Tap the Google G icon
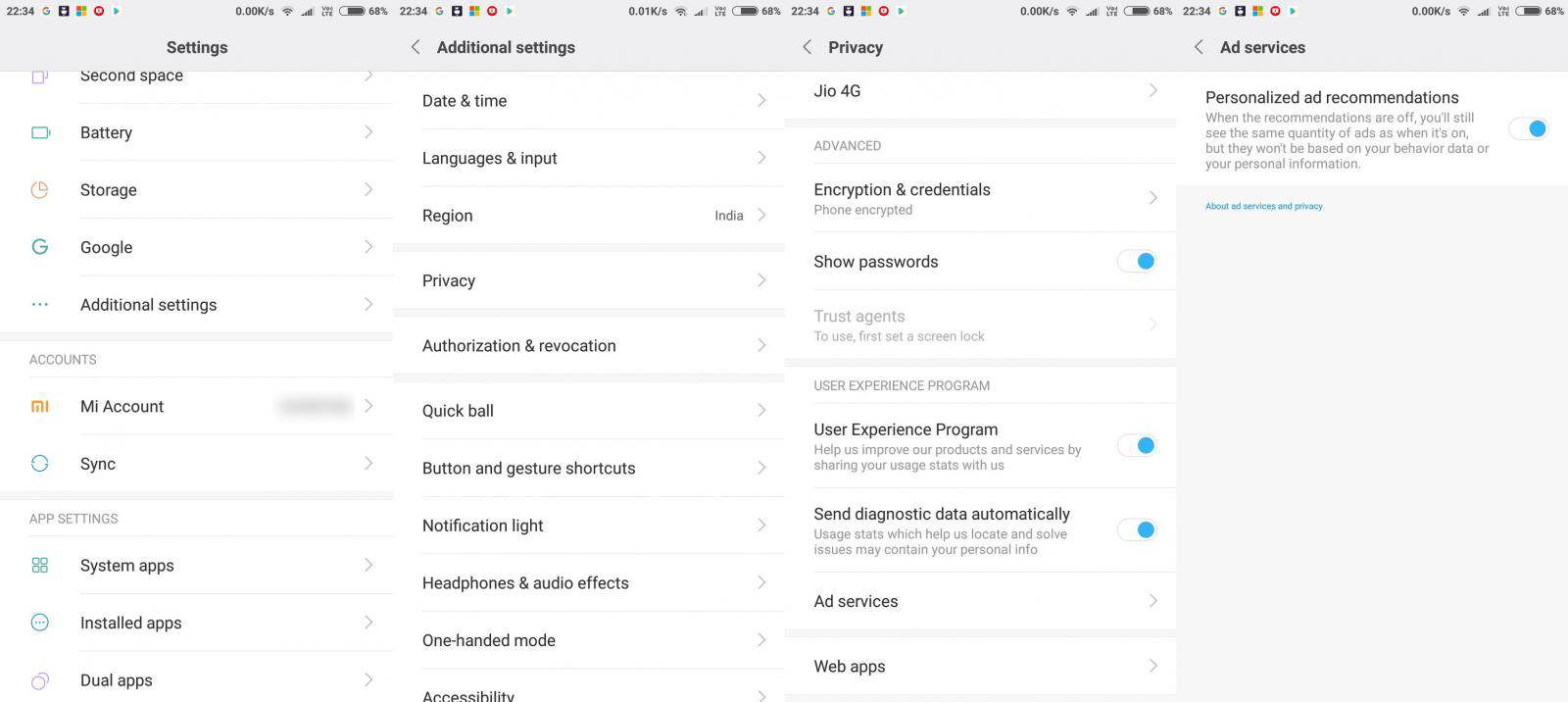Image resolution: width=1568 pixels, height=702 pixels. (x=40, y=247)
